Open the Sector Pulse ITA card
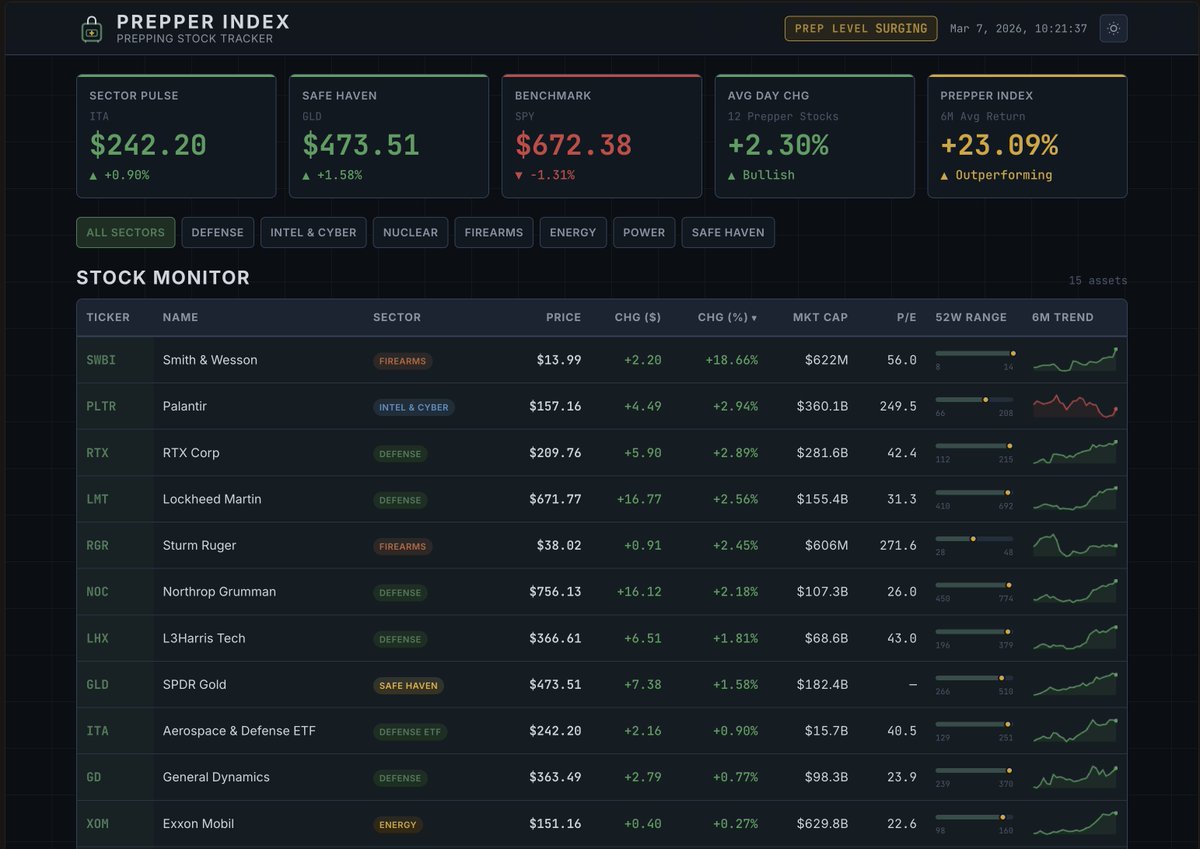Image resolution: width=1200 pixels, height=849 pixels. coord(176,136)
